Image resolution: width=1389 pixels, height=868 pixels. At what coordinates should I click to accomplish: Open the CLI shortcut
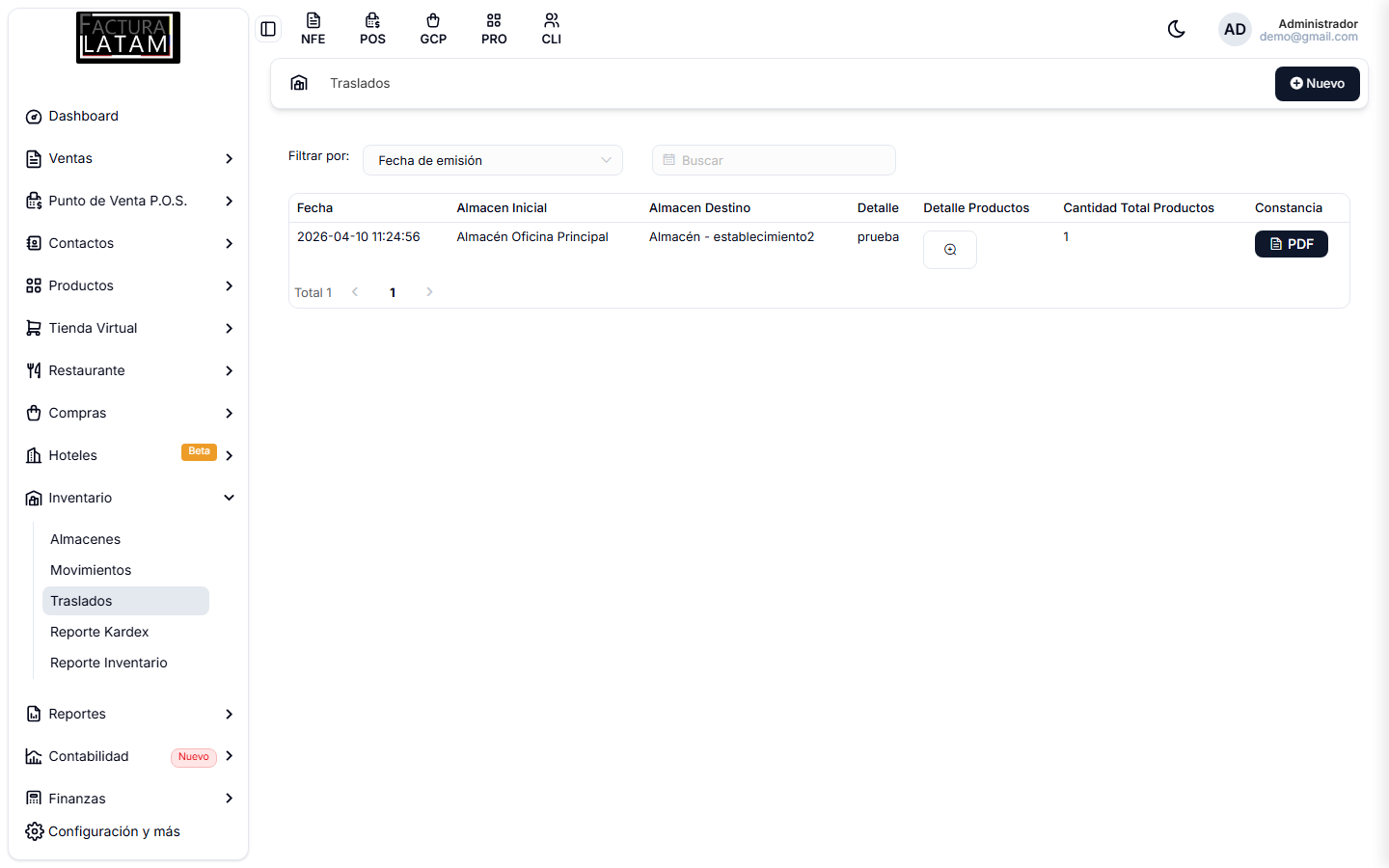552,29
